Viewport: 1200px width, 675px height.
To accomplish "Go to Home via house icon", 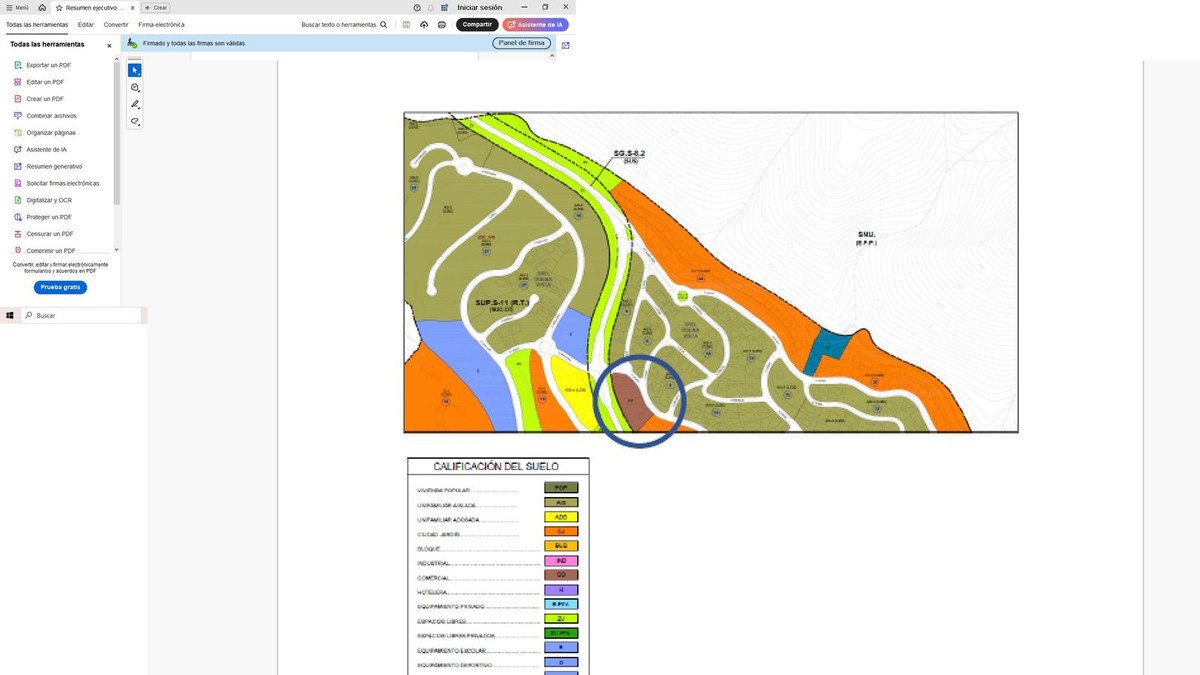I will point(42,7).
